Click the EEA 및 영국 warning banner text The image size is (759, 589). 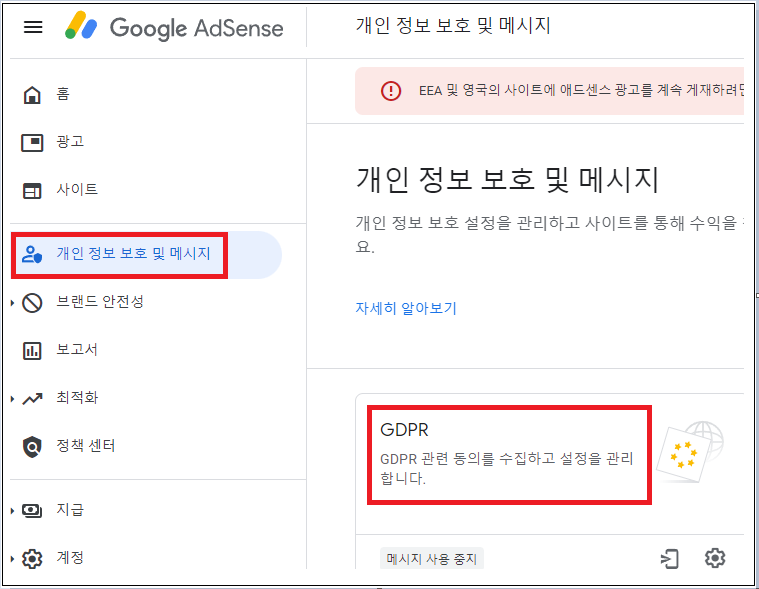[581, 91]
